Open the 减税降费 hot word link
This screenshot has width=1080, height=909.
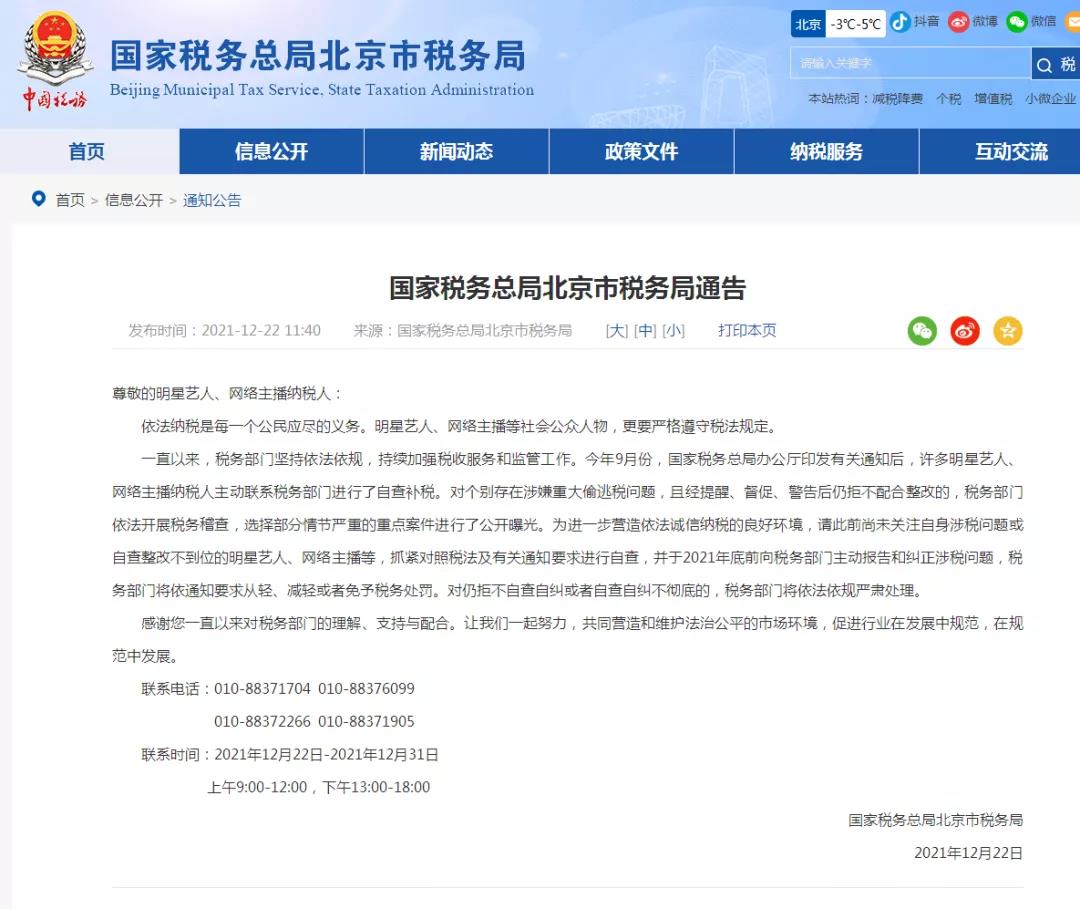(x=897, y=98)
